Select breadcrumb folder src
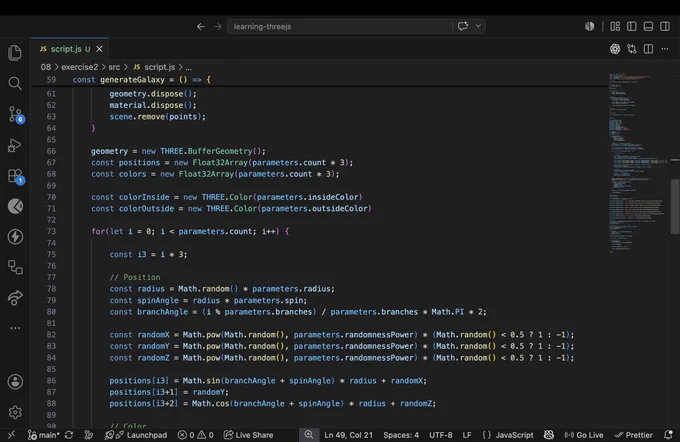 click(114, 67)
